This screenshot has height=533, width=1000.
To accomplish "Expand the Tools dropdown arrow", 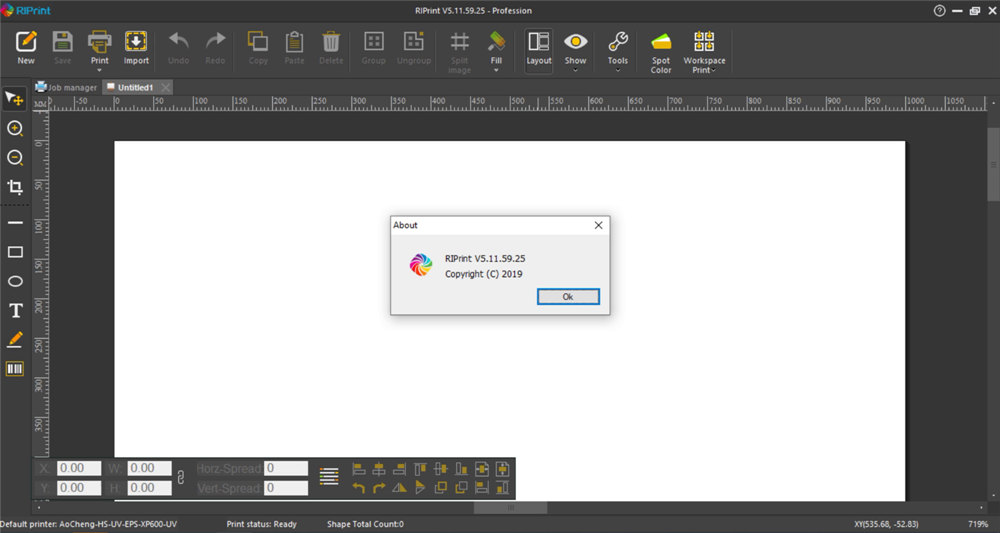I will (617, 71).
